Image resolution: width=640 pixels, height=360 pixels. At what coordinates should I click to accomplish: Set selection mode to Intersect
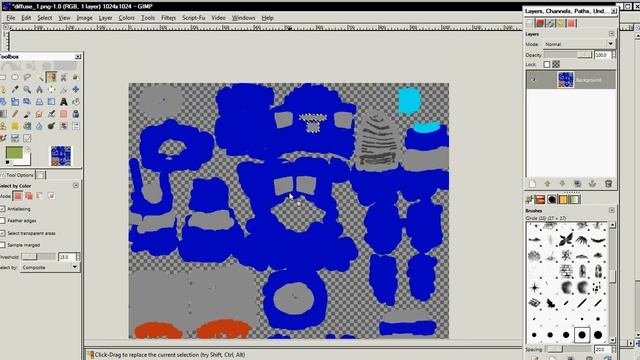click(x=51, y=196)
